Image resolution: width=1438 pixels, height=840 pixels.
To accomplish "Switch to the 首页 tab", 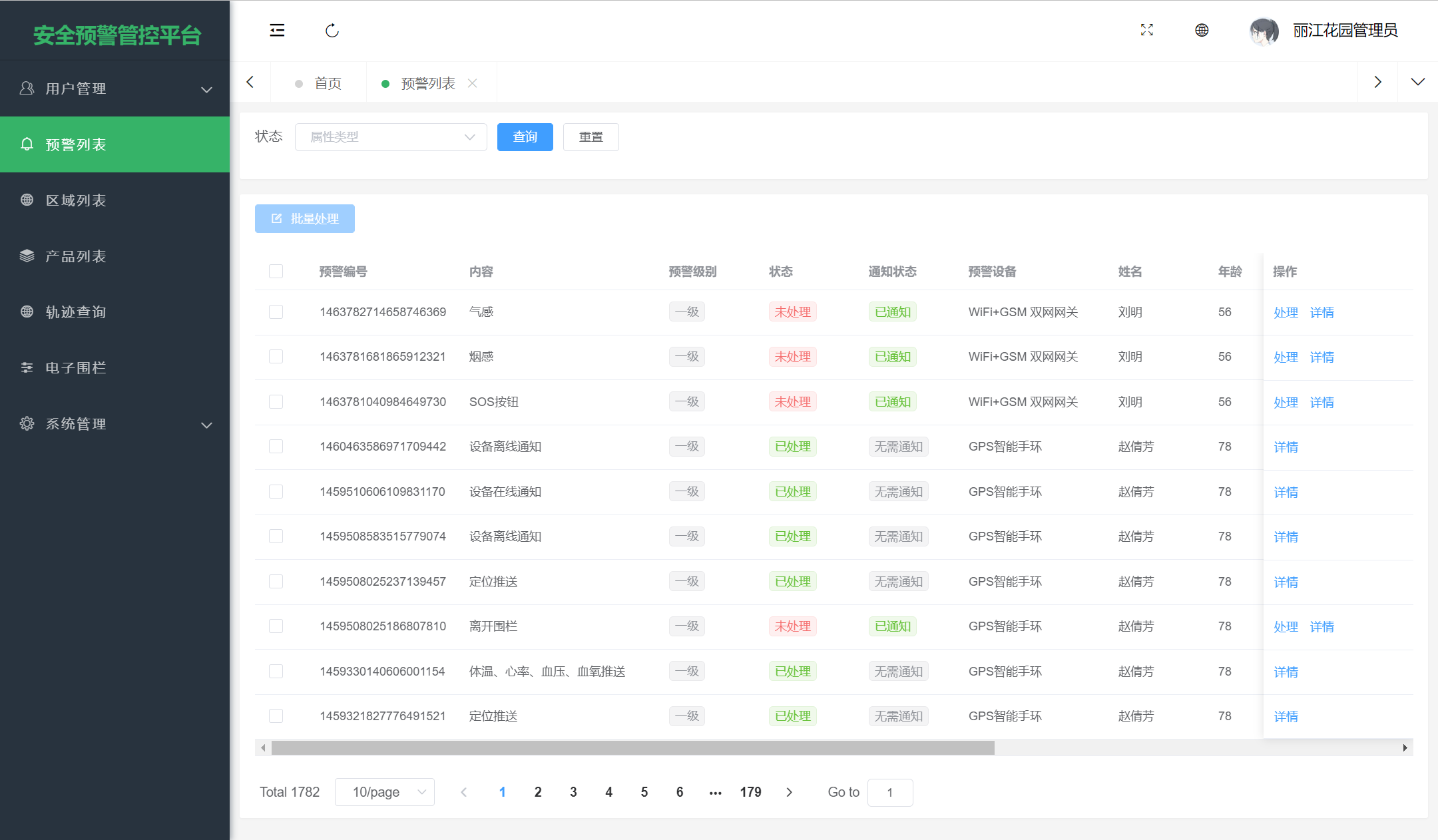I will pyautogui.click(x=328, y=83).
